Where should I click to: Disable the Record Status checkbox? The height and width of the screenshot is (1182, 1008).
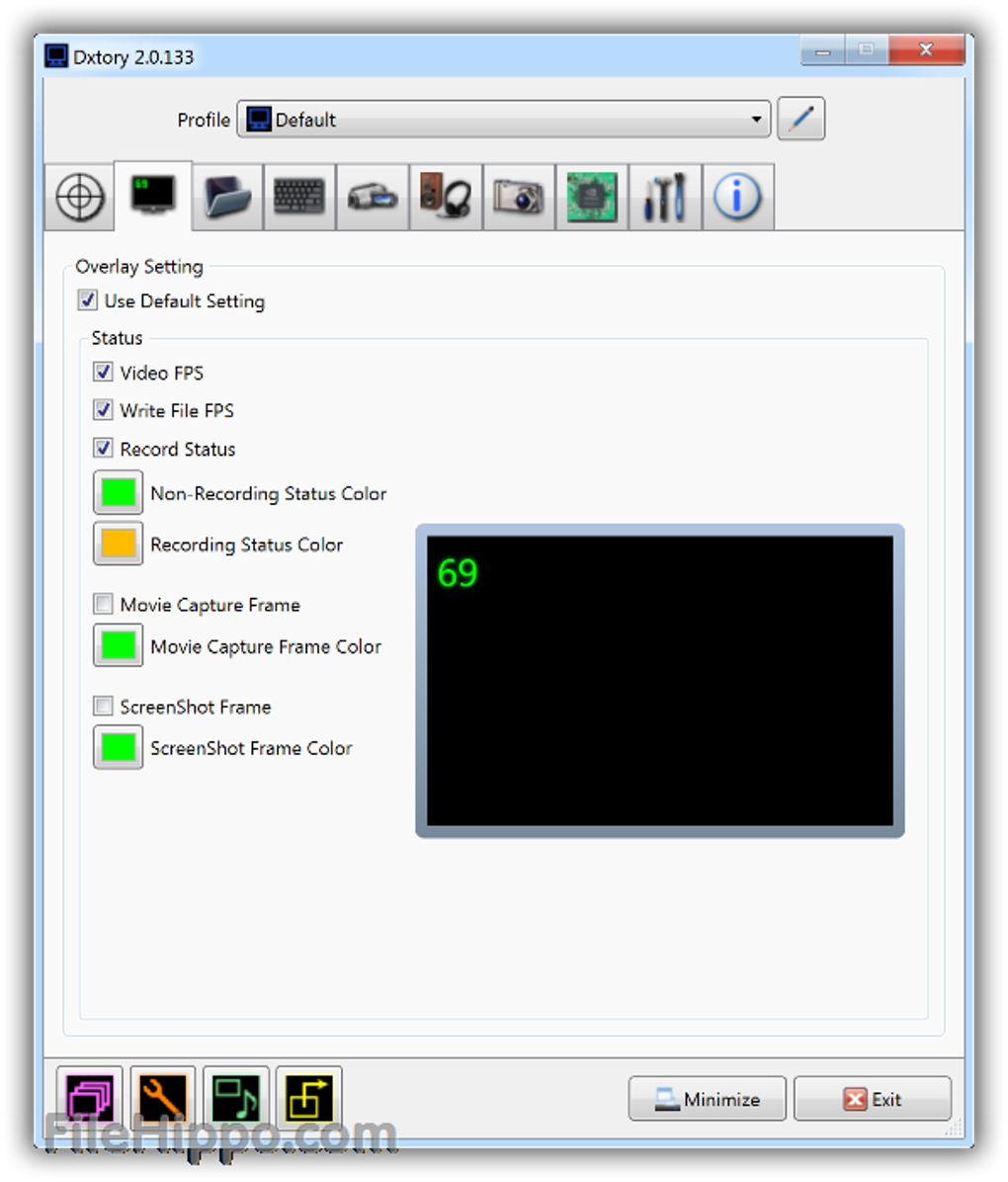pos(103,448)
